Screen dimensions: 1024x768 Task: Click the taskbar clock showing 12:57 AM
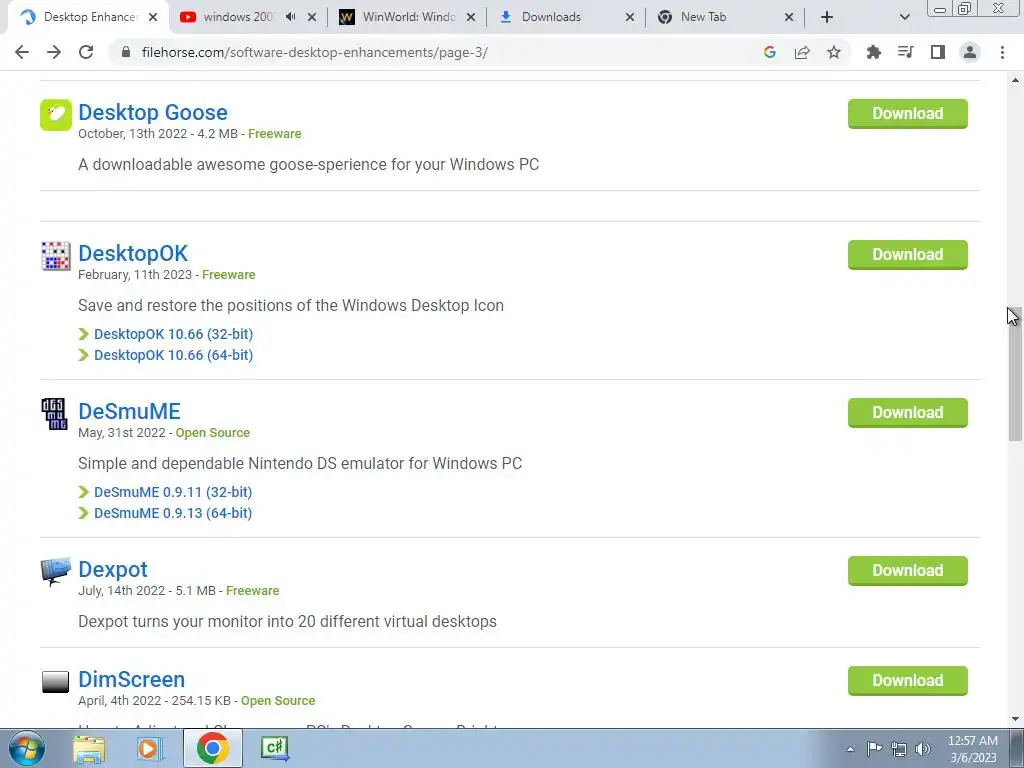(x=972, y=749)
